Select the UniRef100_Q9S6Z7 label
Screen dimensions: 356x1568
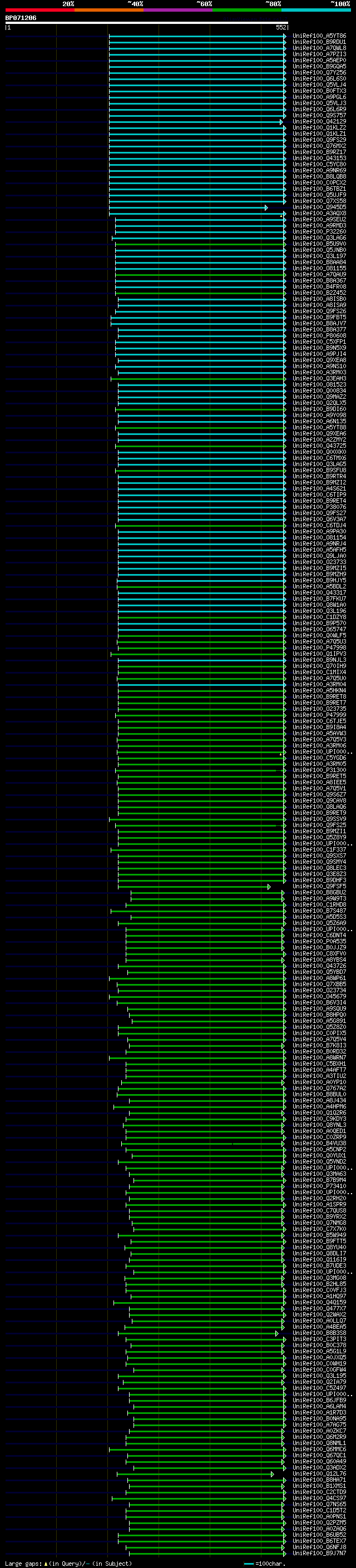319,794
